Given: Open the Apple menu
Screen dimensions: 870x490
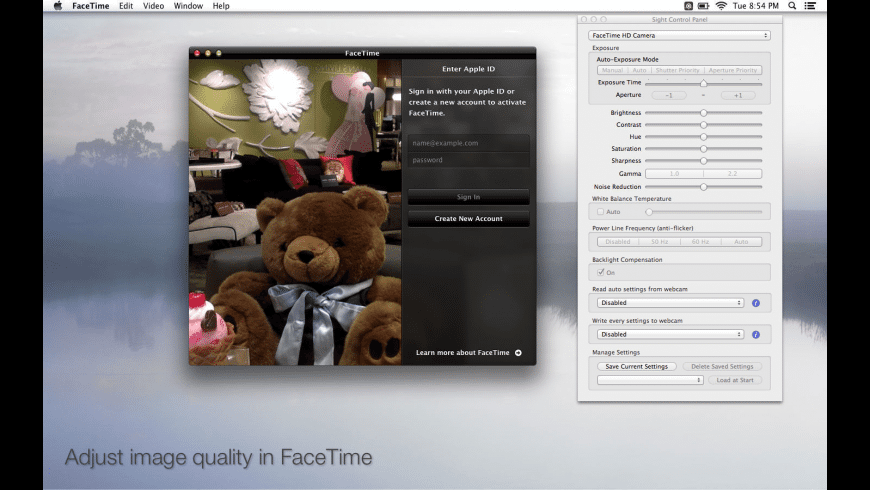Looking at the screenshot, I should [57, 6].
